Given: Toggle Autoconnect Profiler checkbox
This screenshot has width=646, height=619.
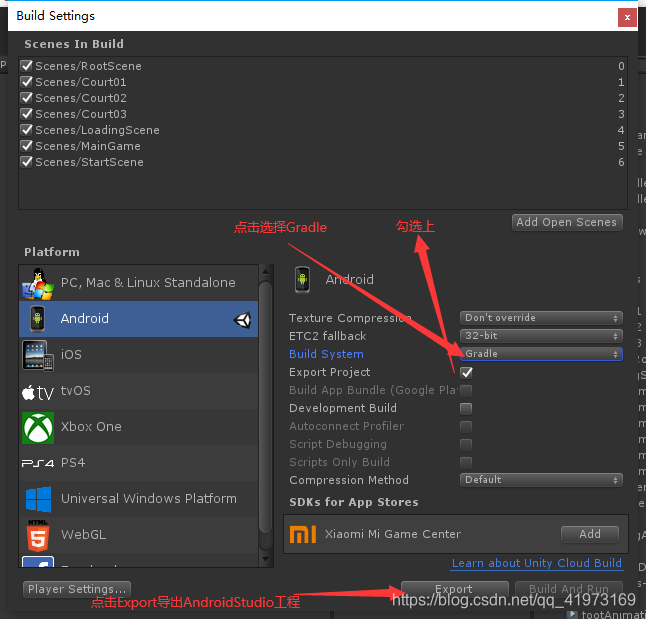Looking at the screenshot, I should point(466,427).
